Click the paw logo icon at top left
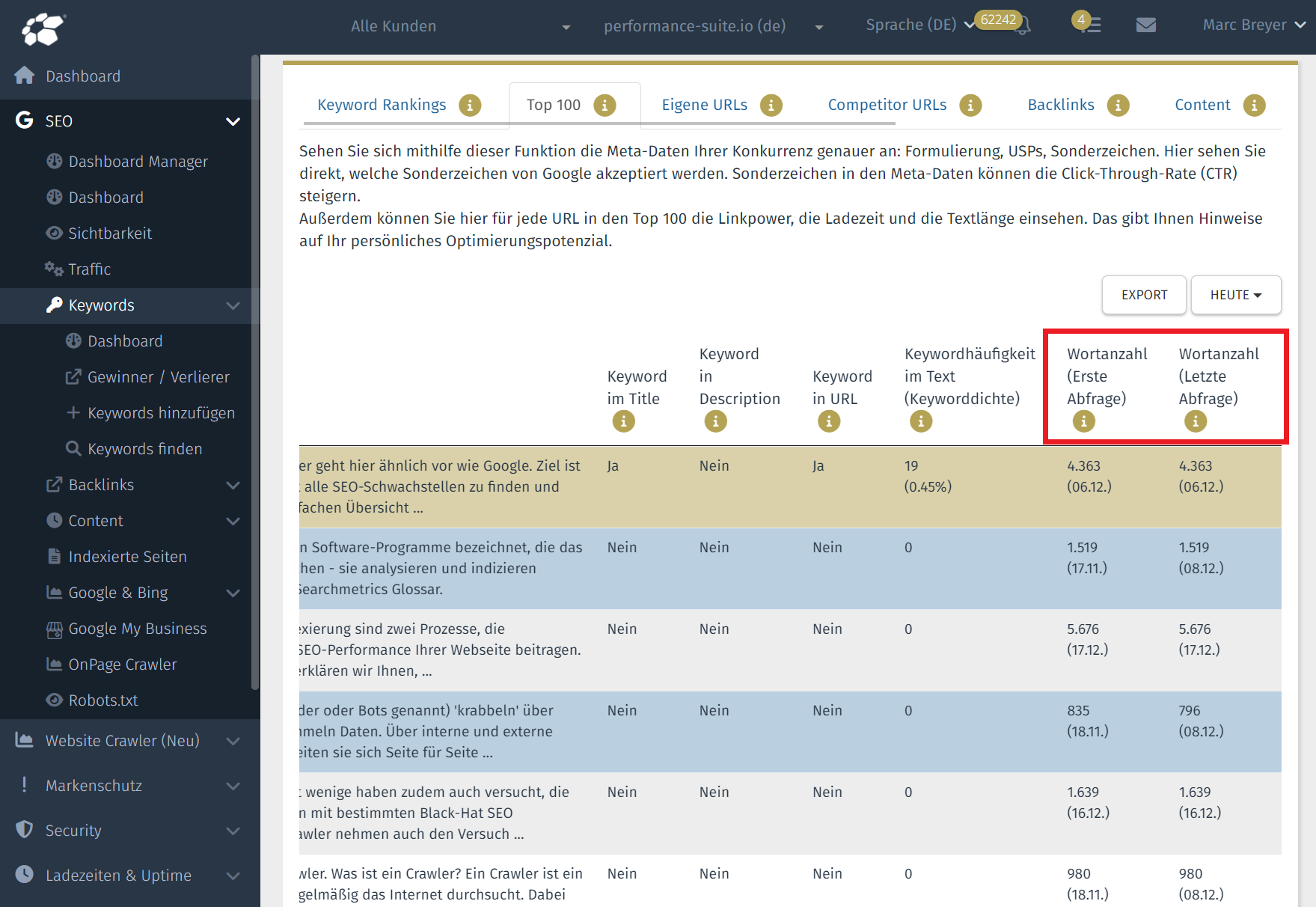The width and height of the screenshot is (1316, 907). [x=43, y=28]
